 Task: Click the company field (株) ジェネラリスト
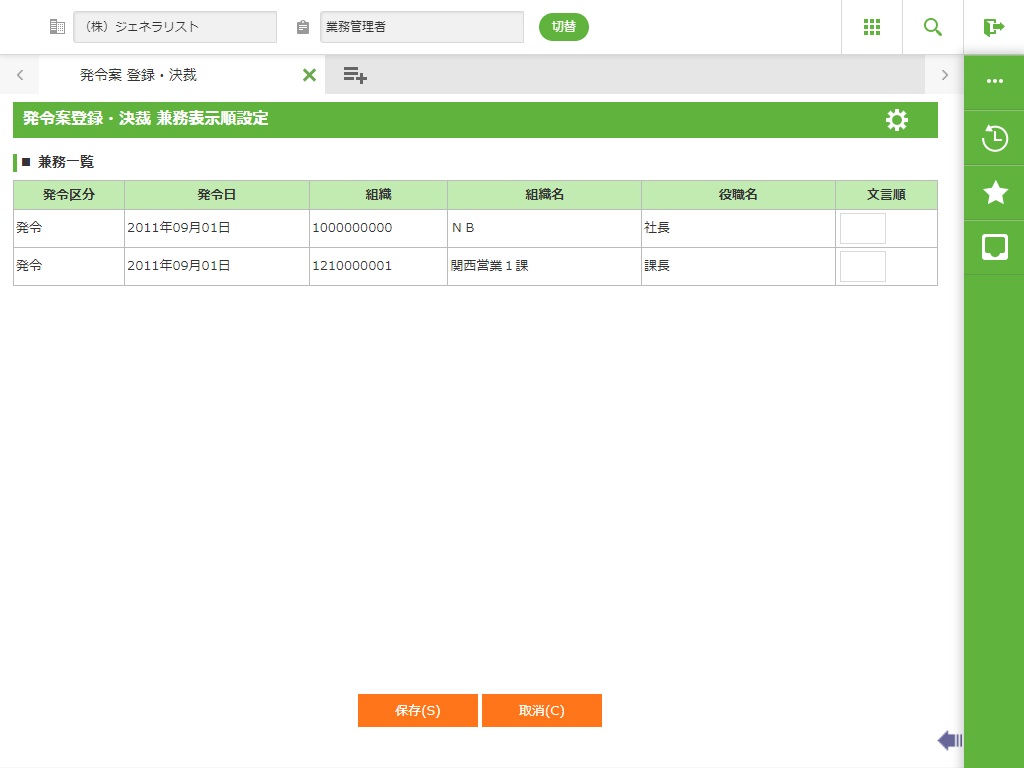click(175, 27)
